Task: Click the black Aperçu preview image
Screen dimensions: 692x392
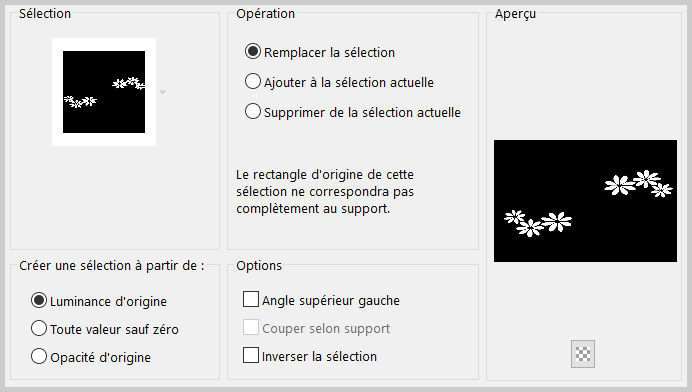Action: (585, 201)
